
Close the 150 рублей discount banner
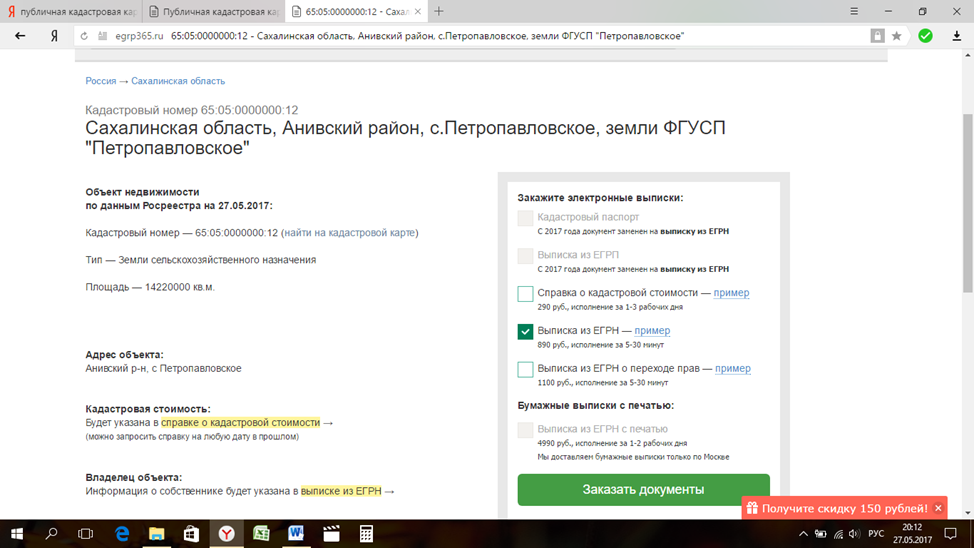click(x=938, y=508)
